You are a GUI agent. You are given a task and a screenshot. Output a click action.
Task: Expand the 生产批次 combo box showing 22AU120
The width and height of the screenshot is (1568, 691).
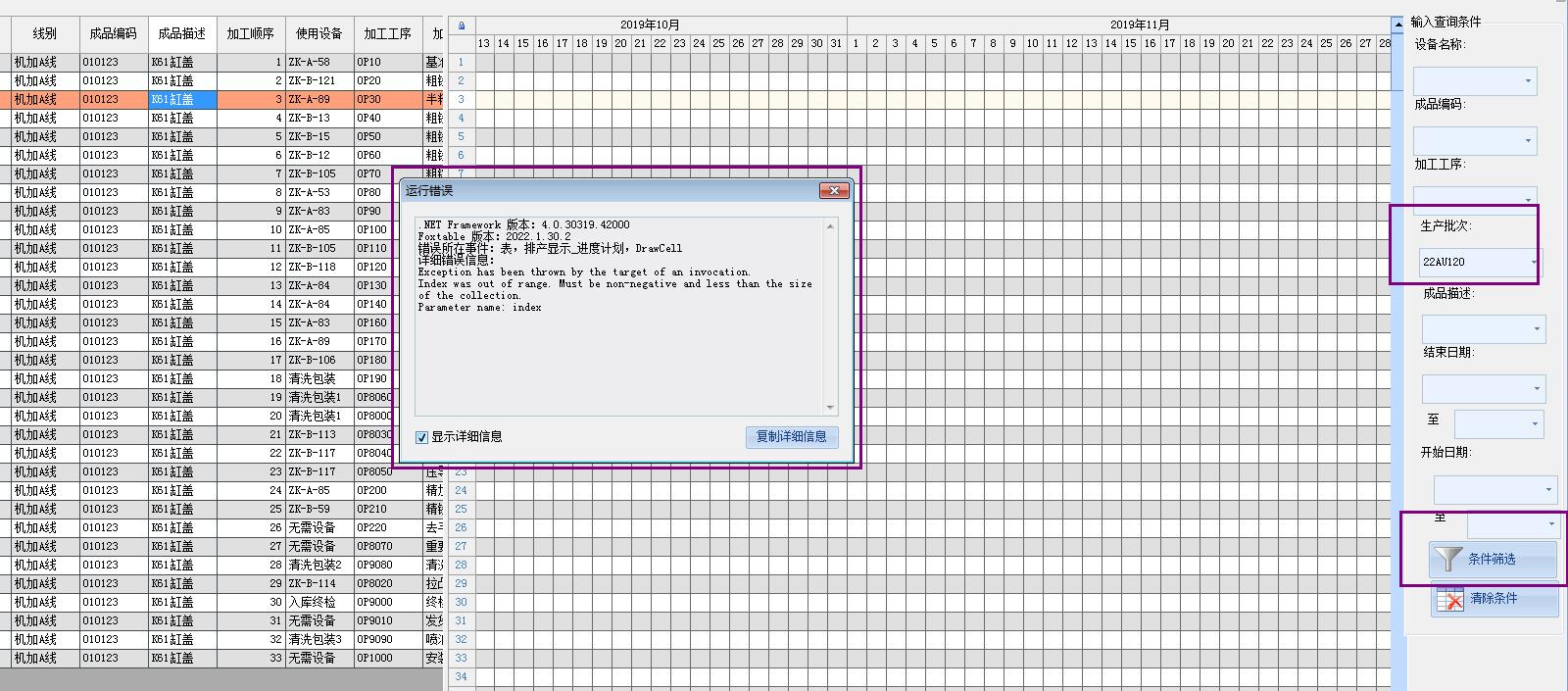point(1533,263)
